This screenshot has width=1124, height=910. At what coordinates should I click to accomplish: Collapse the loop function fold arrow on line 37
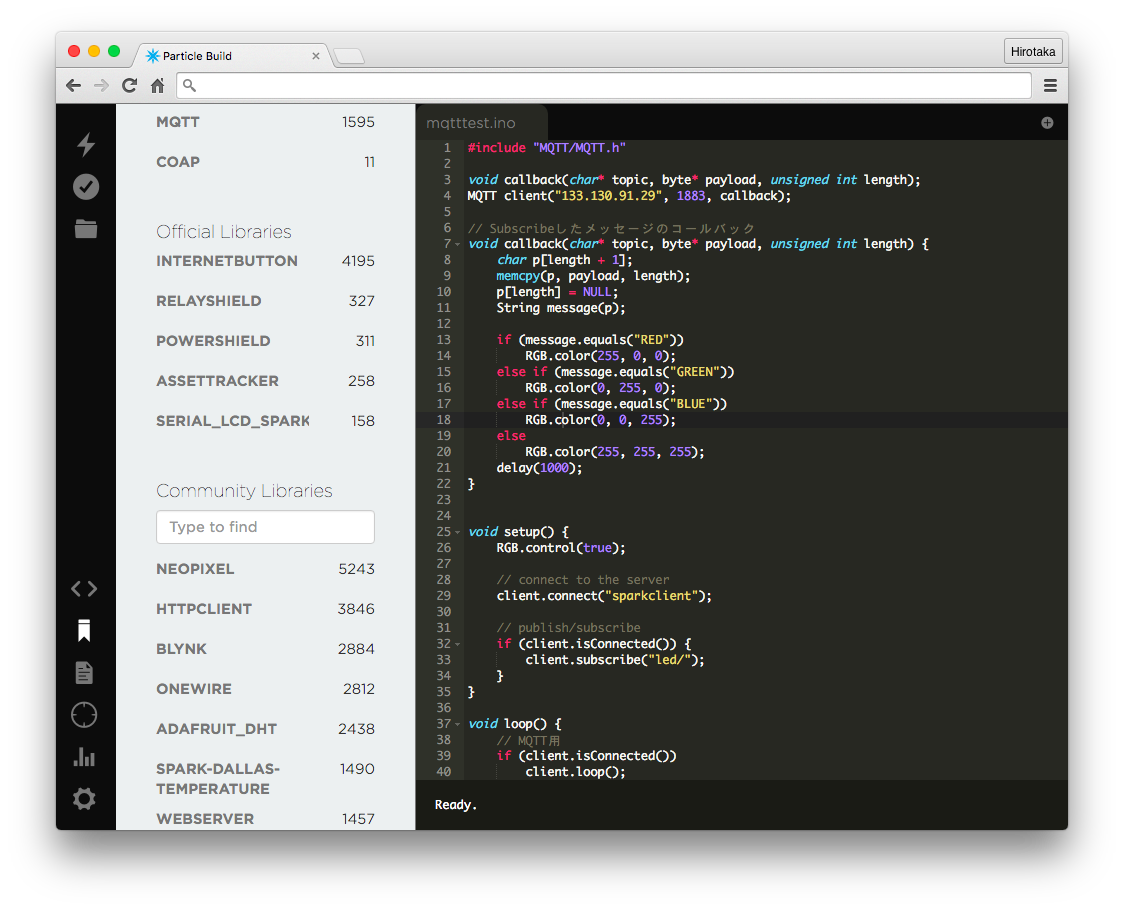click(x=458, y=724)
